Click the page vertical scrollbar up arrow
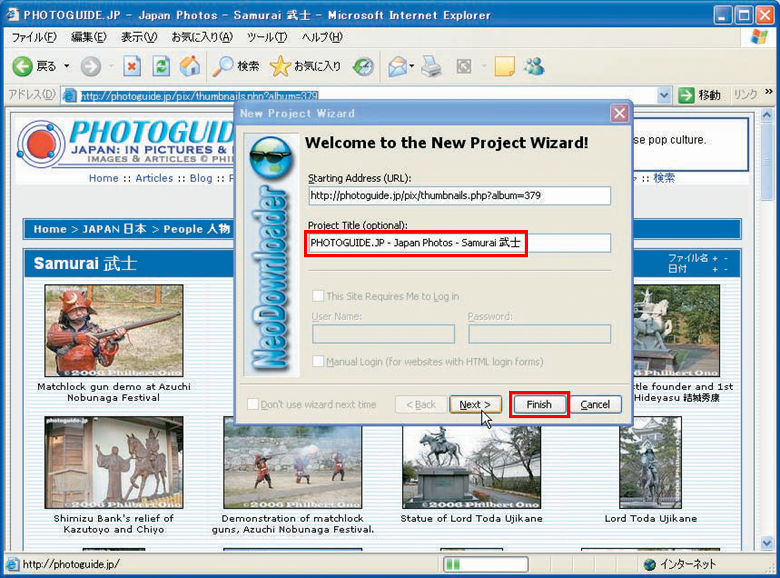 [x=767, y=115]
